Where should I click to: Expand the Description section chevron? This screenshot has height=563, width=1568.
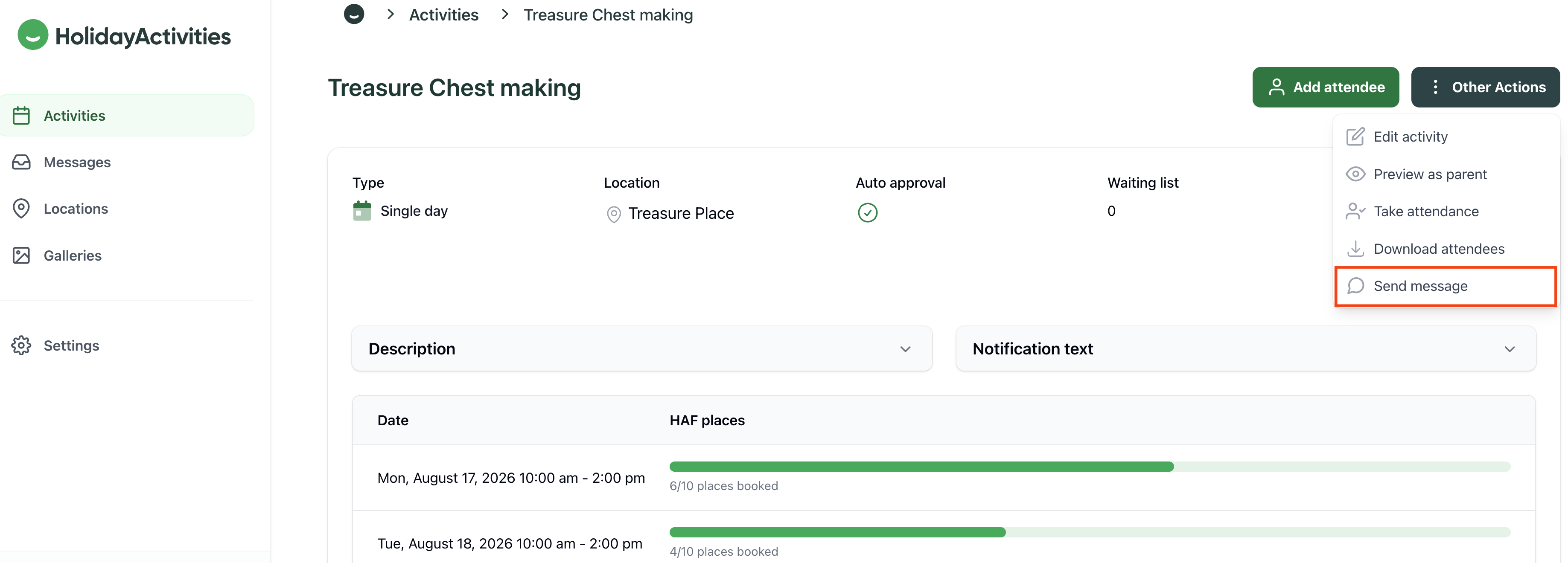(905, 349)
